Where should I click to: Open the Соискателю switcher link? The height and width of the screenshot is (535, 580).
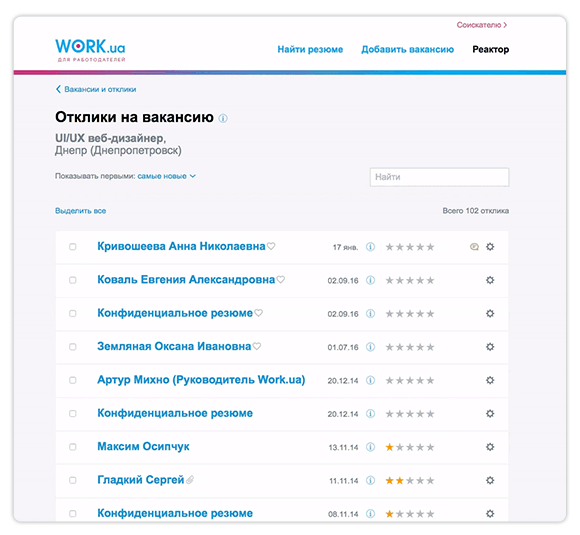482,25
